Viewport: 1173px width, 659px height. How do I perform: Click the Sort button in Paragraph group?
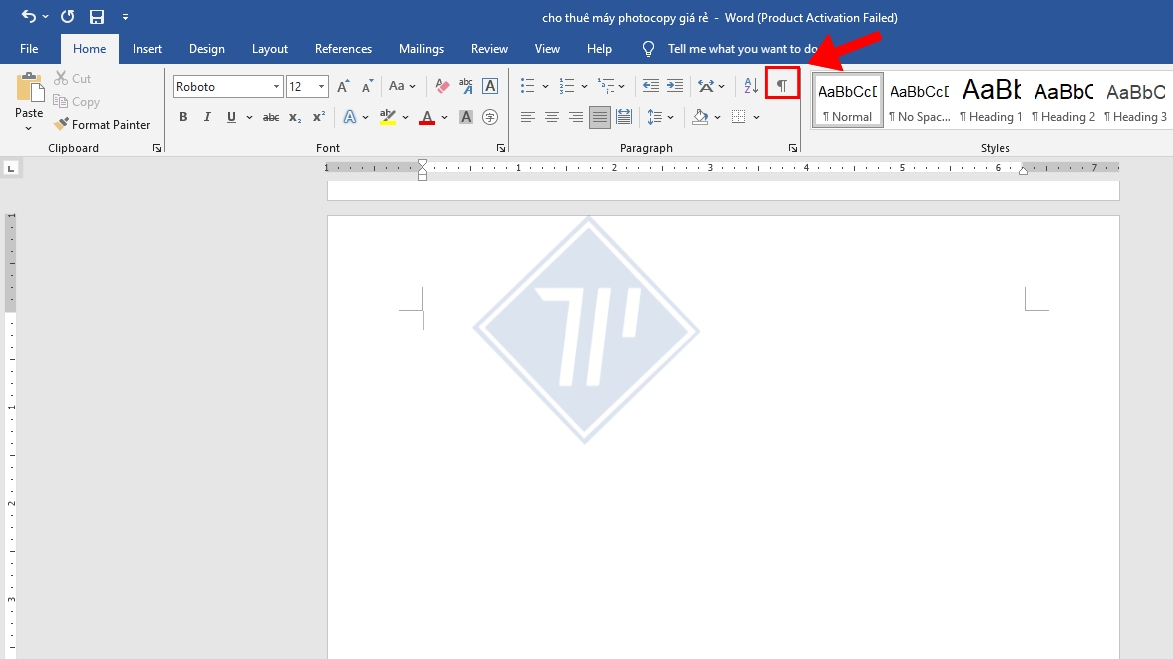(751, 86)
